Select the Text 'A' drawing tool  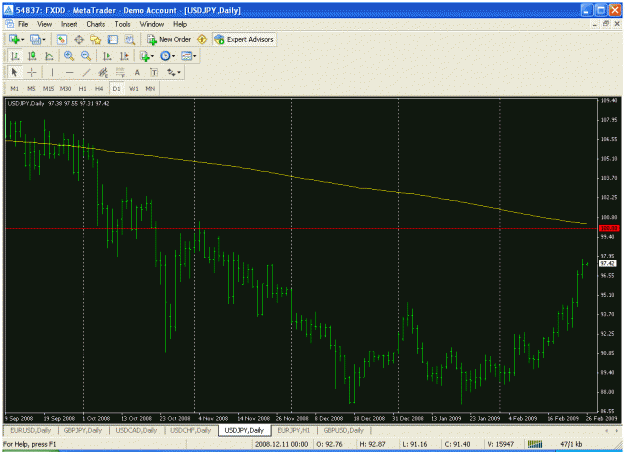point(137,72)
